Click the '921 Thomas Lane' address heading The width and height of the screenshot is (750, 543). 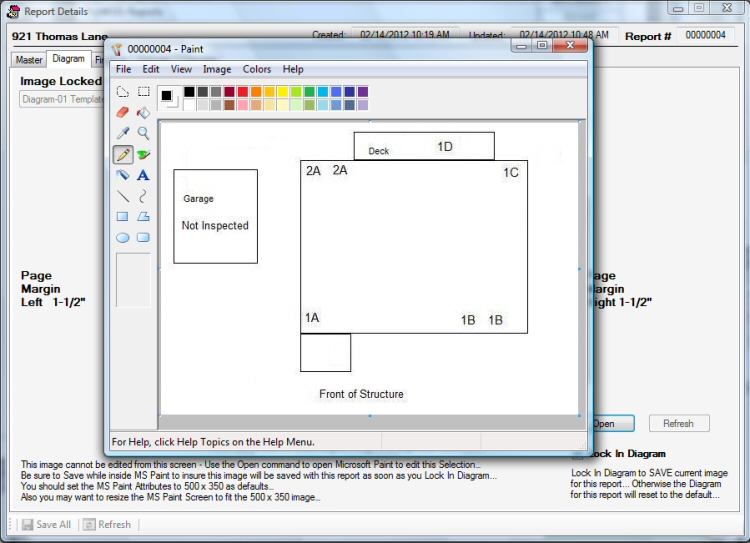[x=60, y=36]
